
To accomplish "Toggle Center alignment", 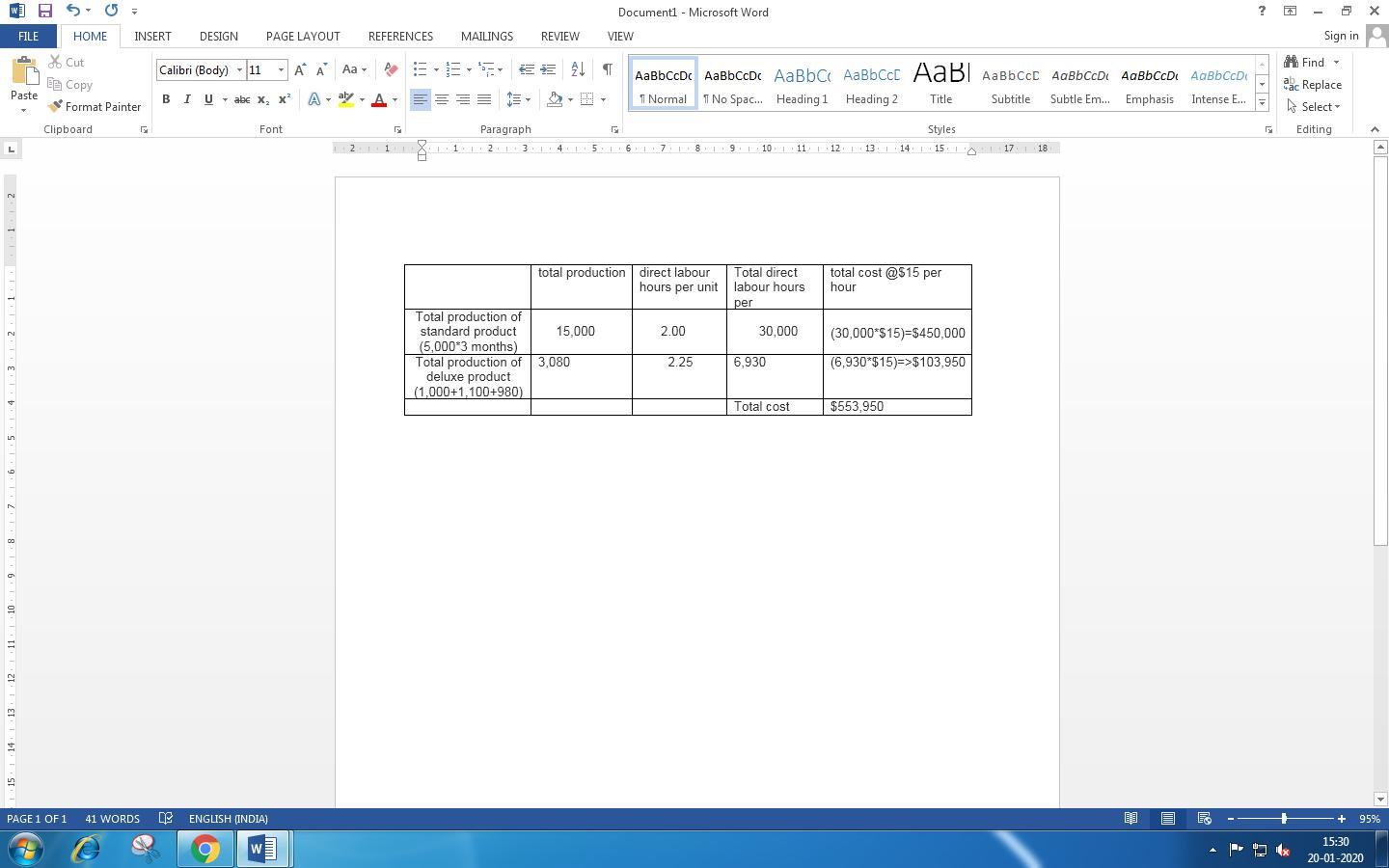I will (x=442, y=99).
